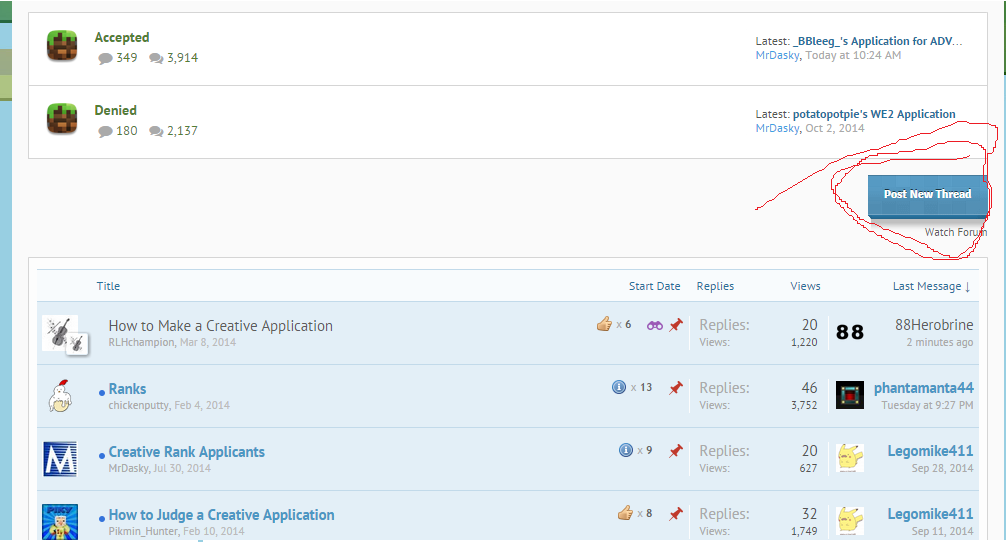This screenshot has width=1006, height=542.
Task: Click the Watch Forum link
Action: 955,232
